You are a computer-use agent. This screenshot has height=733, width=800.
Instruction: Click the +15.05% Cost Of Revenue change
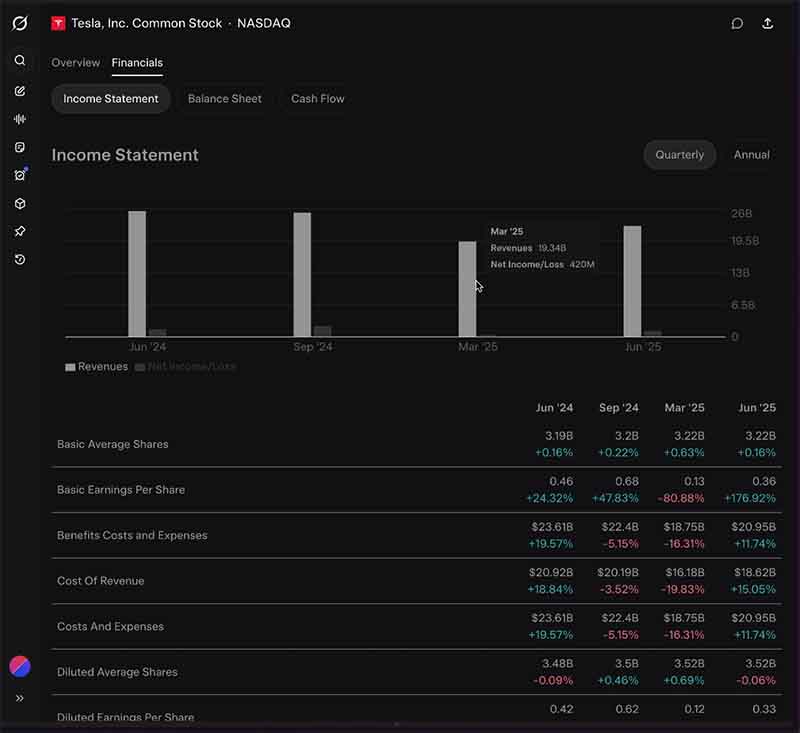753,589
